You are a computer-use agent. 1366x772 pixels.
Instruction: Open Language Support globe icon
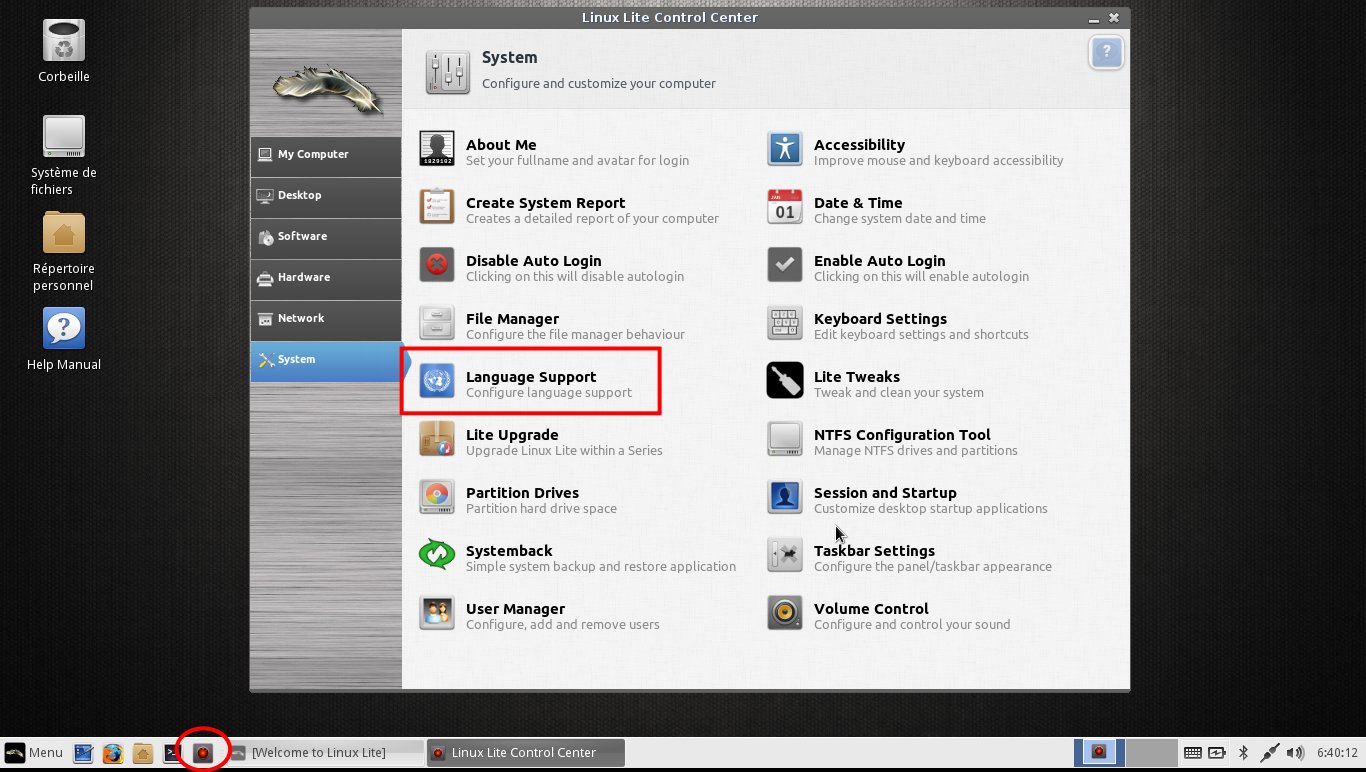click(x=437, y=381)
